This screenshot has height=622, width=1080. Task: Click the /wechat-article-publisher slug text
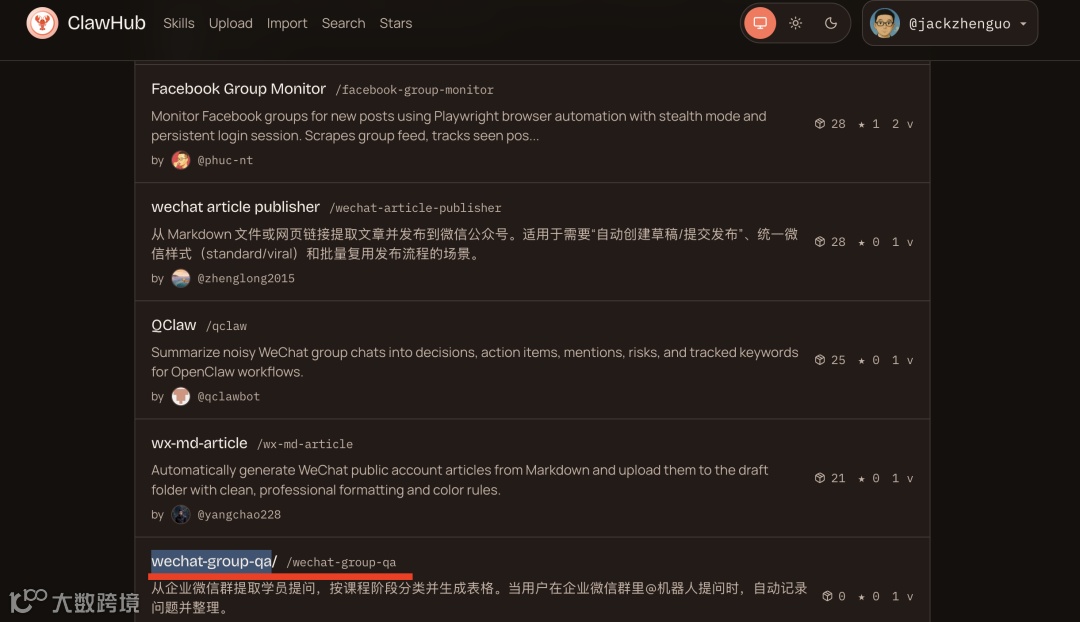415,208
